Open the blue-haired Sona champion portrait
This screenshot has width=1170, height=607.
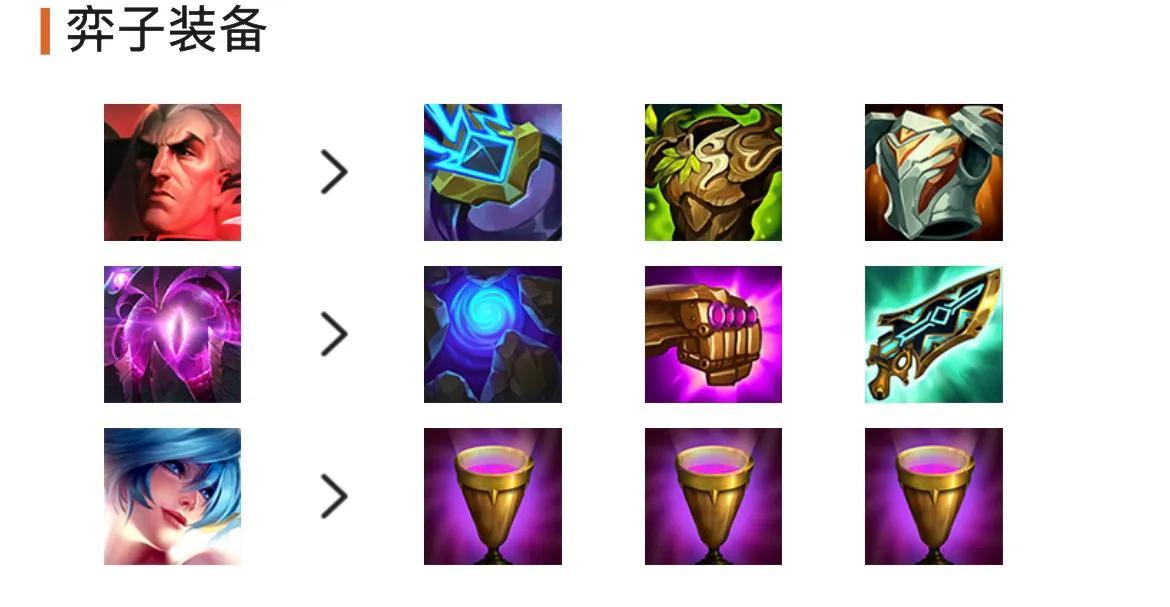coord(172,497)
